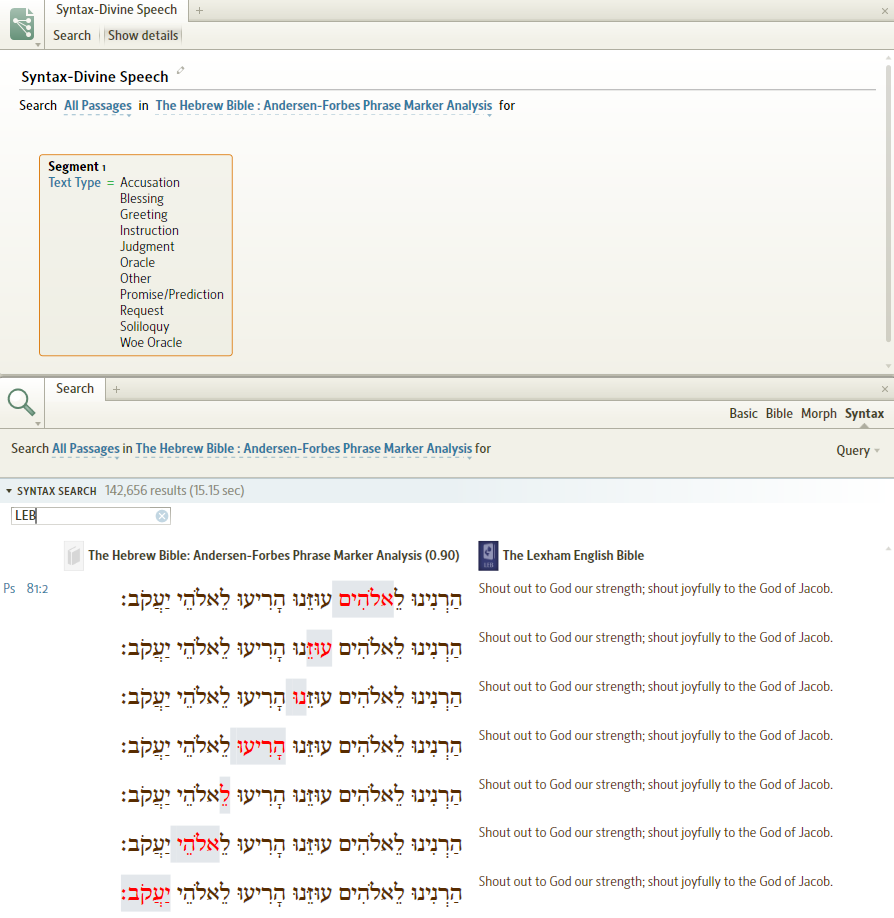Screen dimensions: 894x918
Task: Click the Lexham English Bible cover thumbnail
Action: pos(488,556)
